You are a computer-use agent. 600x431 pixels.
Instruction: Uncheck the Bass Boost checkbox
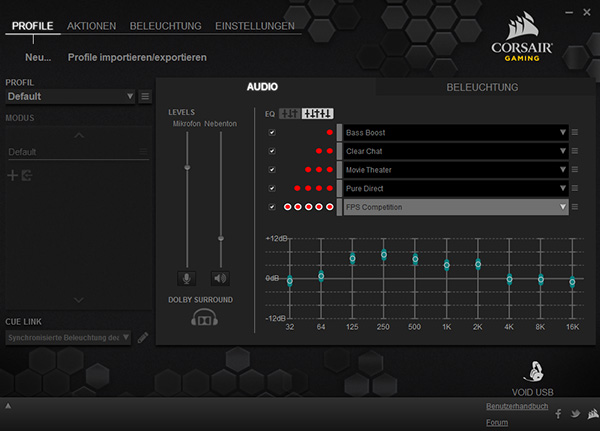[x=272, y=132]
